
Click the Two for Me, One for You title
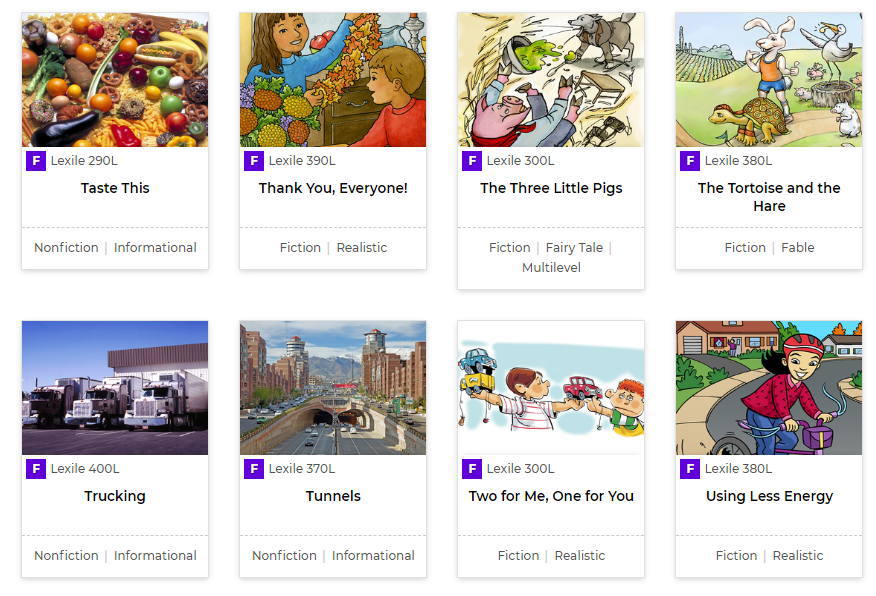point(551,496)
